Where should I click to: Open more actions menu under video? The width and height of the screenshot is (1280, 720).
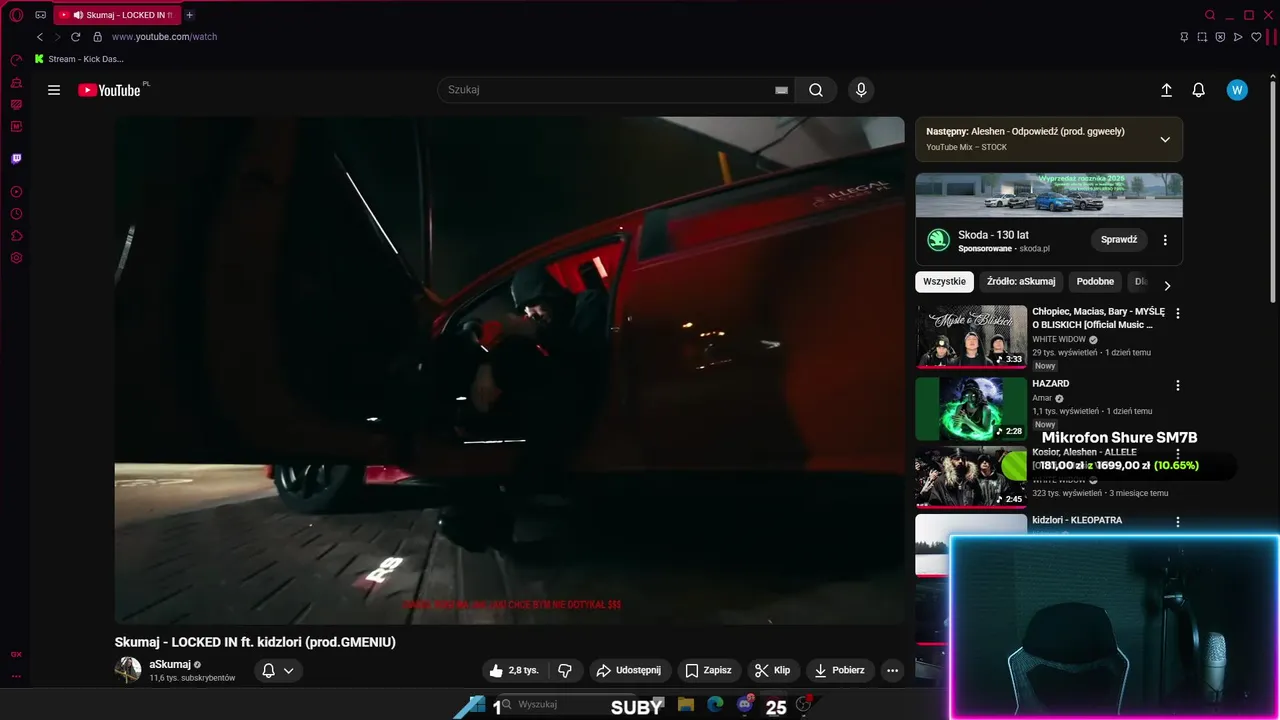tap(892, 670)
